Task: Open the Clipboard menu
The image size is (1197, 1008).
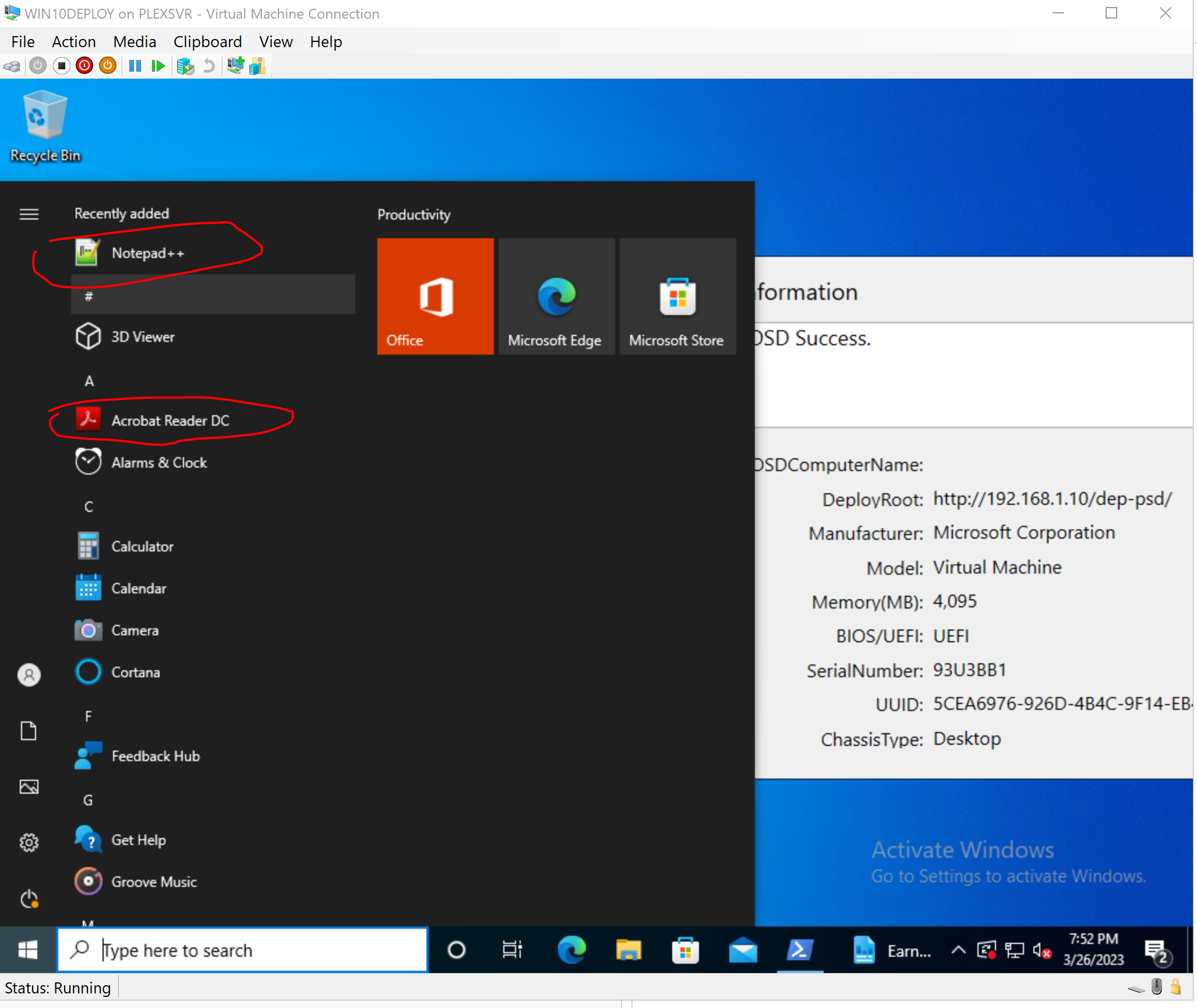Action: tap(207, 41)
